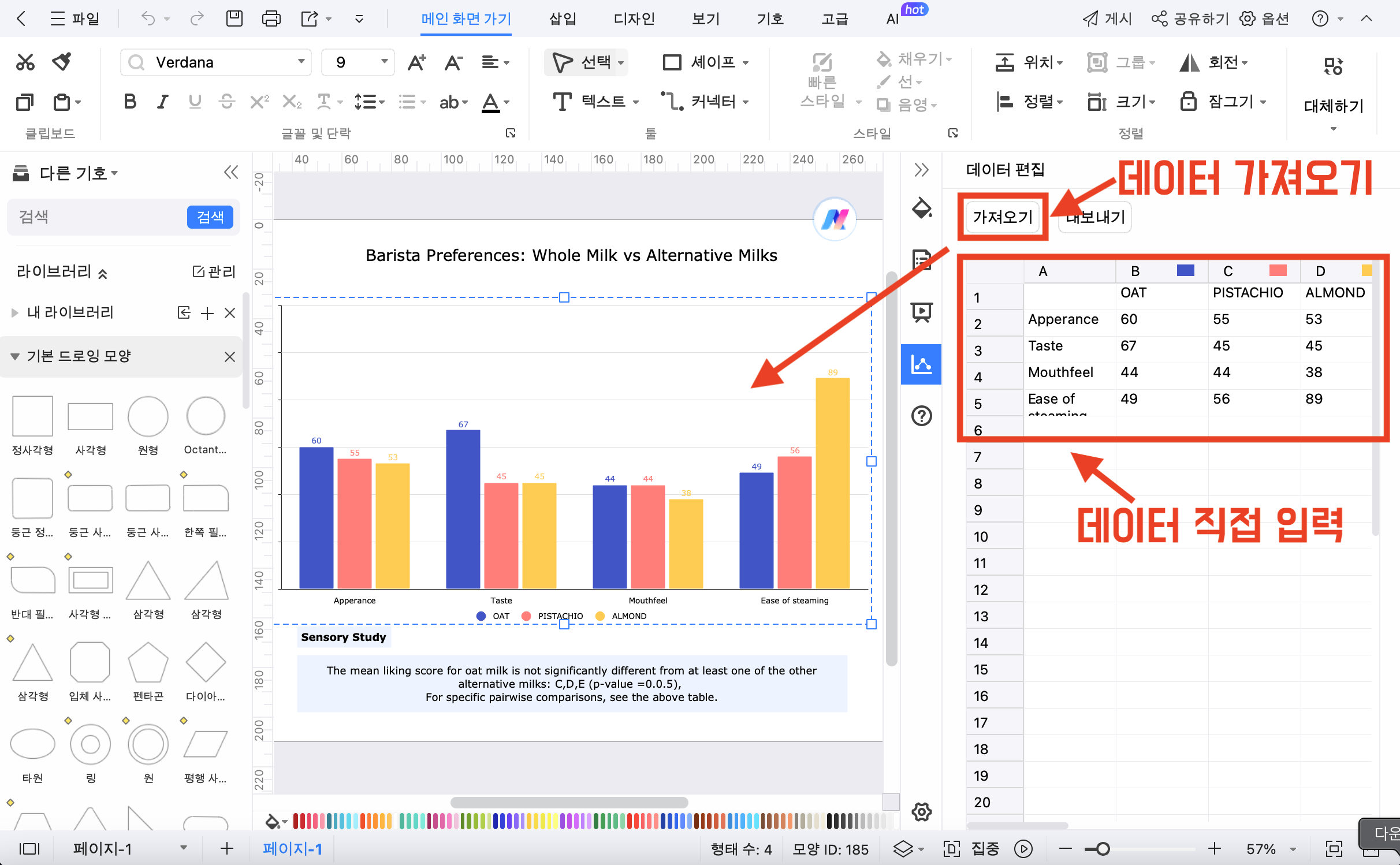Click the Redo arrow icon

pyautogui.click(x=197, y=18)
